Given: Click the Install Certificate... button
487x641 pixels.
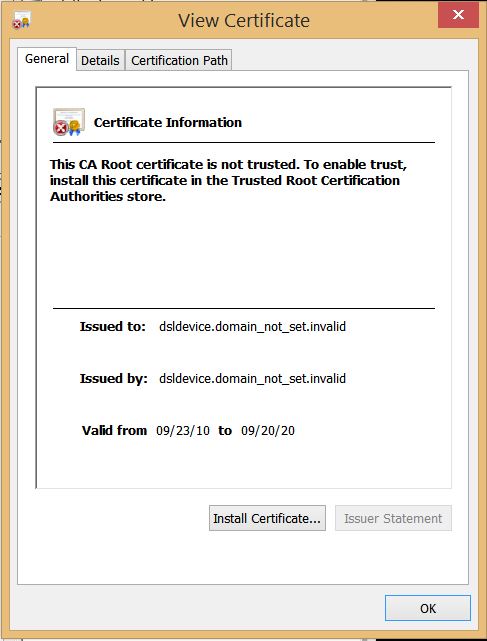Looking at the screenshot, I should click(x=267, y=518).
